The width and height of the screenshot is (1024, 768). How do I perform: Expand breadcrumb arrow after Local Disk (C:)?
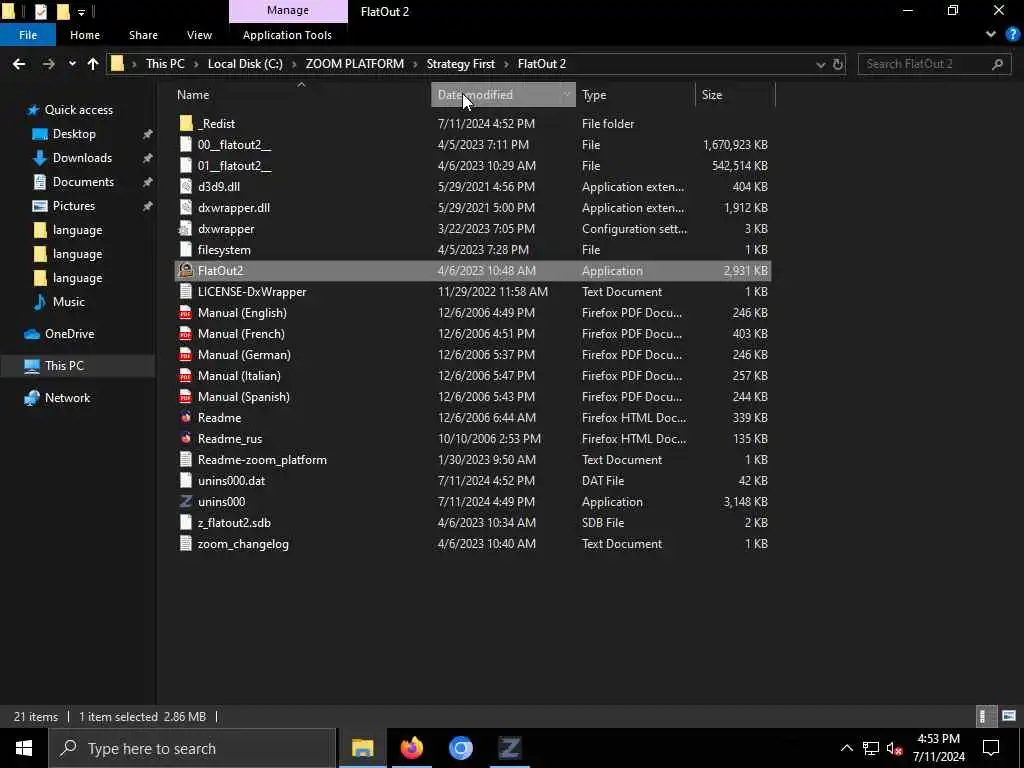(294, 64)
